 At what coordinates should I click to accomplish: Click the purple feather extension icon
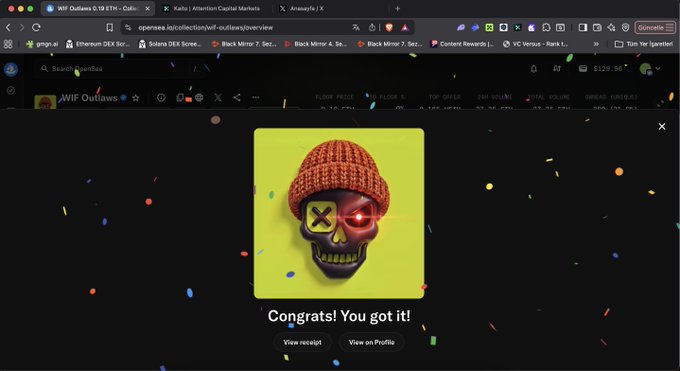click(461, 27)
